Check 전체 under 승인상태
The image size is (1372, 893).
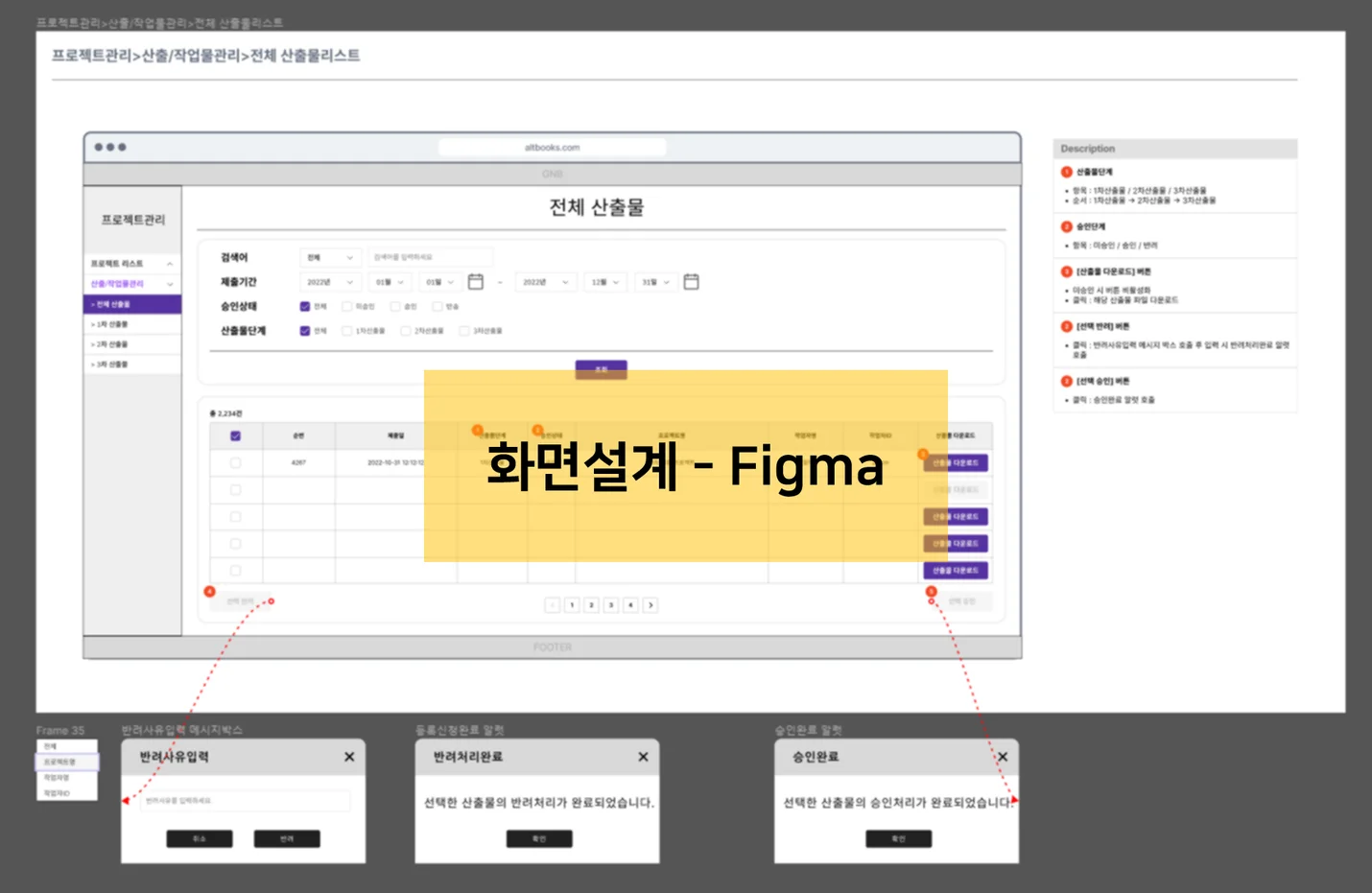[x=305, y=307]
